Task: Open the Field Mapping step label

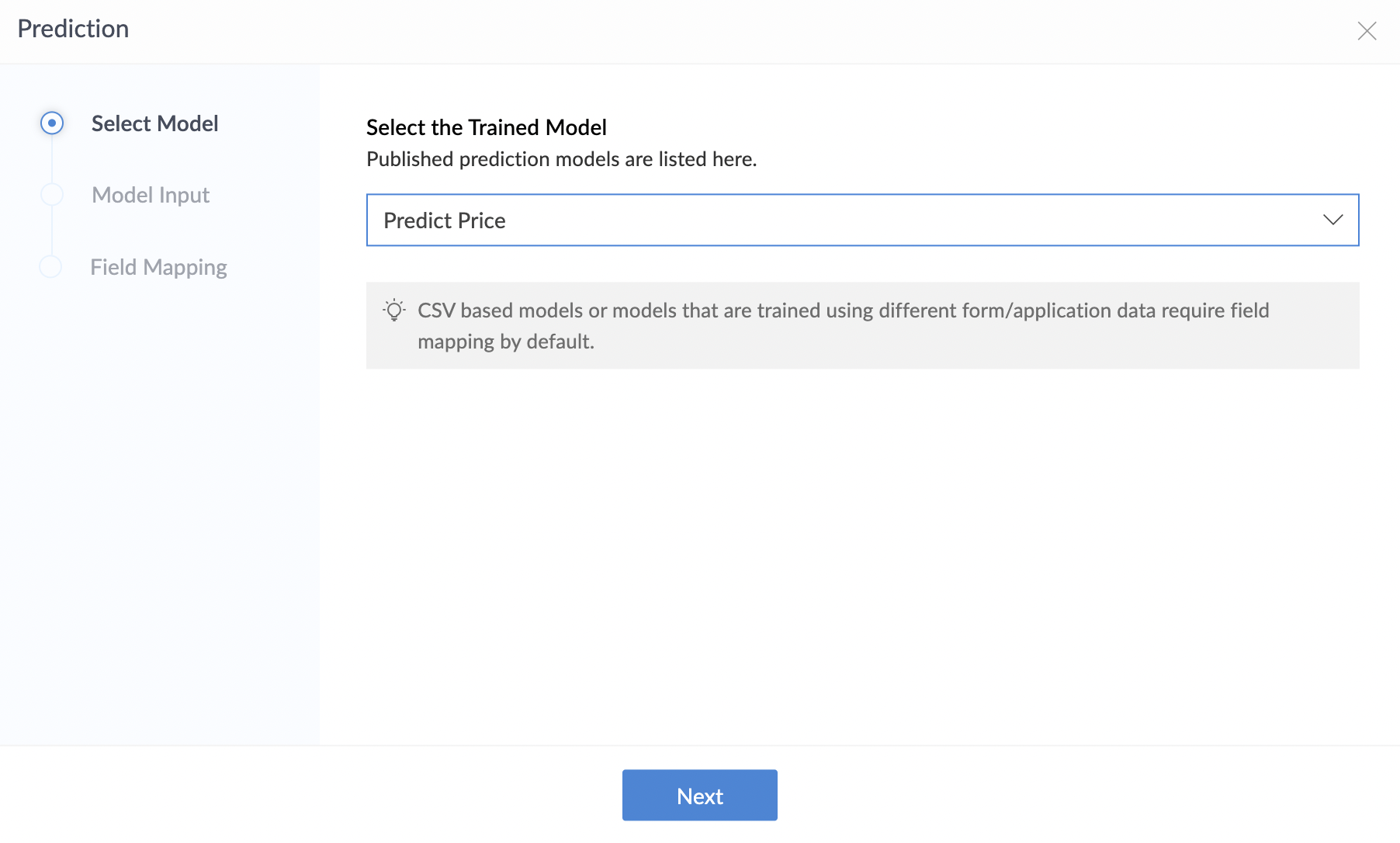Action: 158,267
